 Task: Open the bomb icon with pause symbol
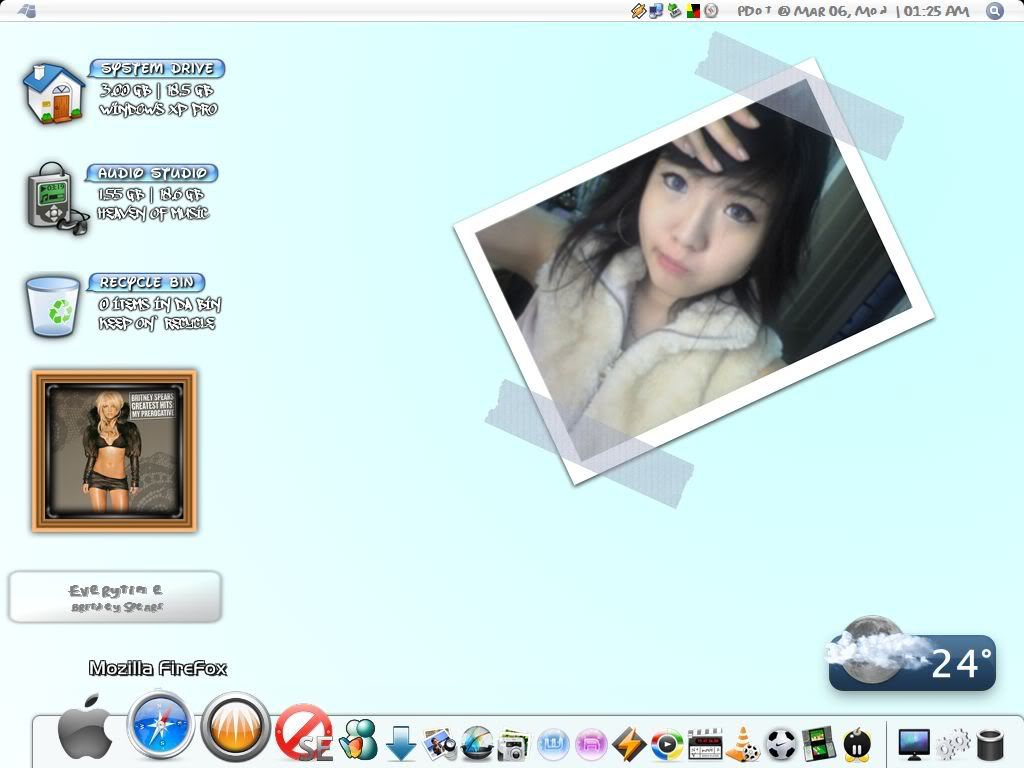(856, 744)
